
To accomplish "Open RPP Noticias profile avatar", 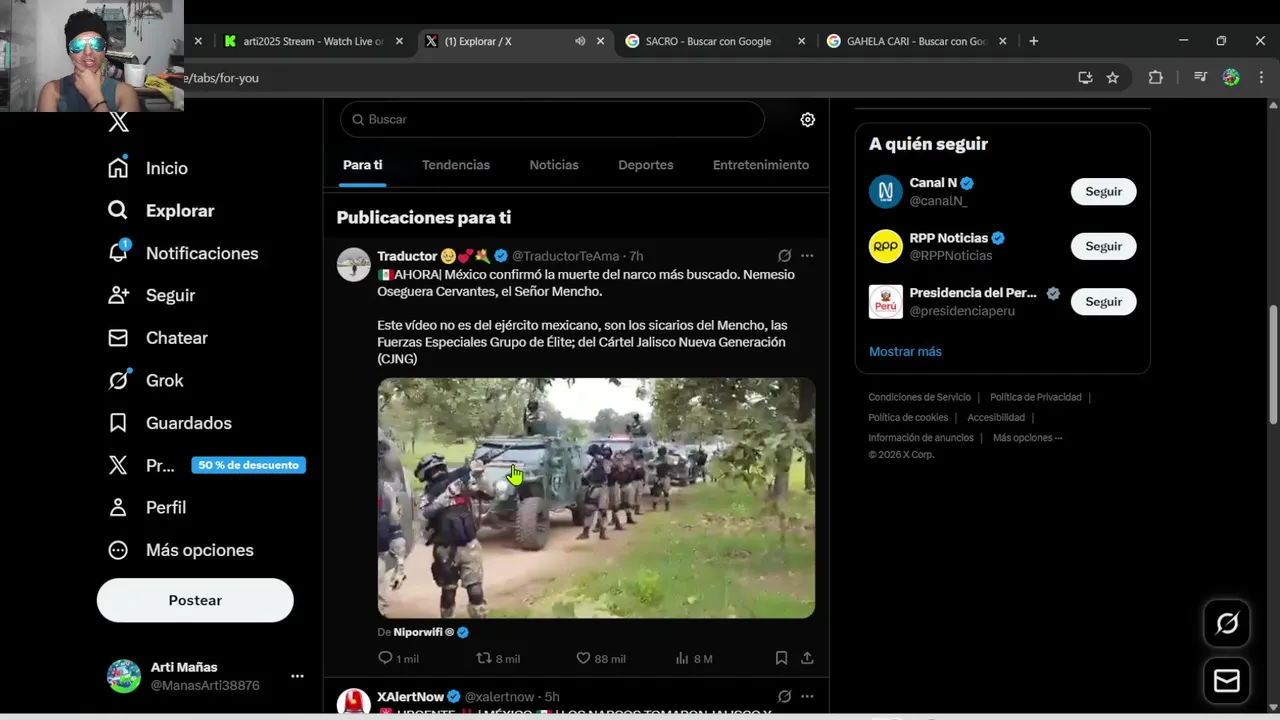I will (x=885, y=246).
